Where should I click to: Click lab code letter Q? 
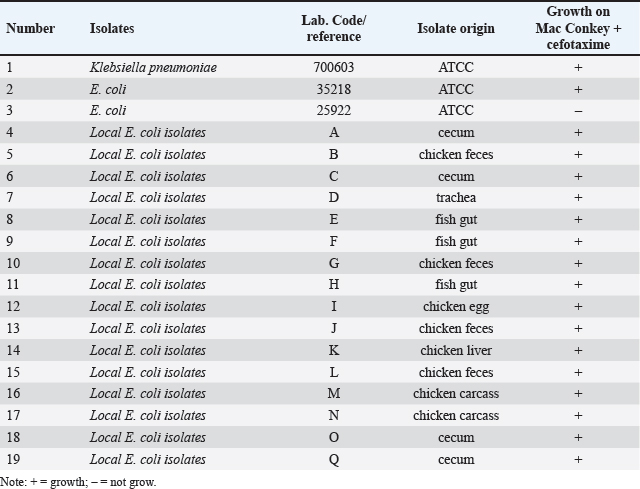tap(334, 459)
